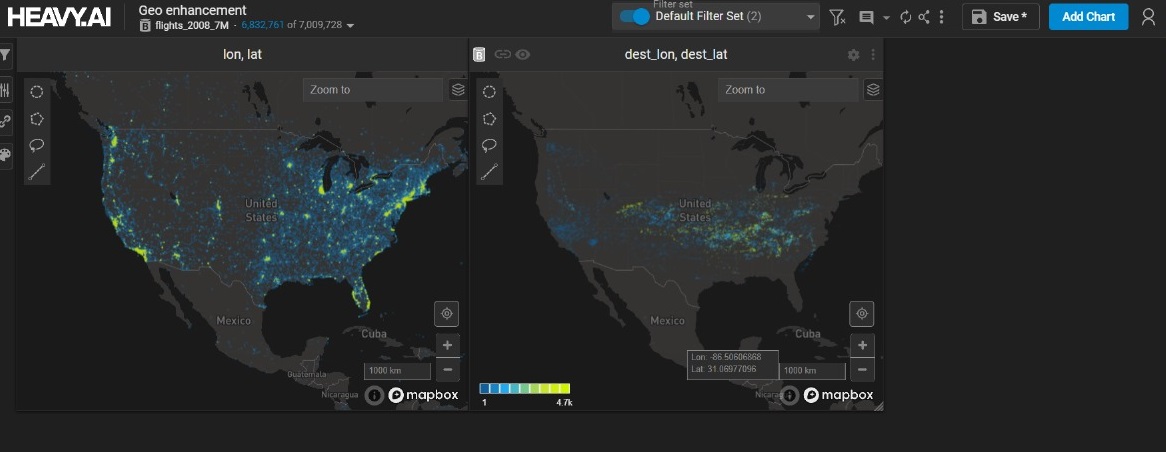Click the color legend gradient bar
Screen dimensions: 1166x452
coord(525,388)
